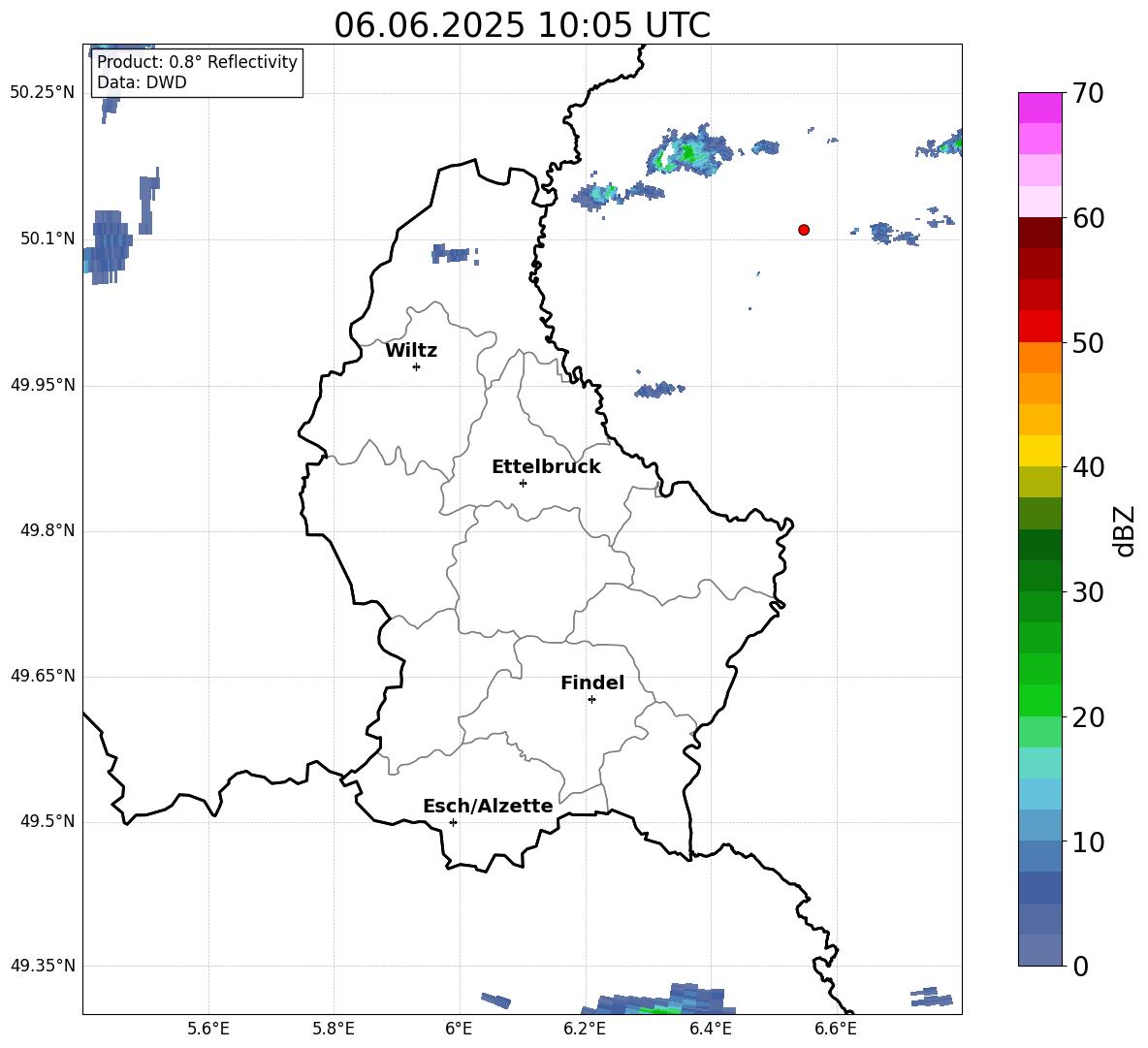1148x1048 pixels.
Task: Click the 49.8°N latitude label
Action: [48, 530]
